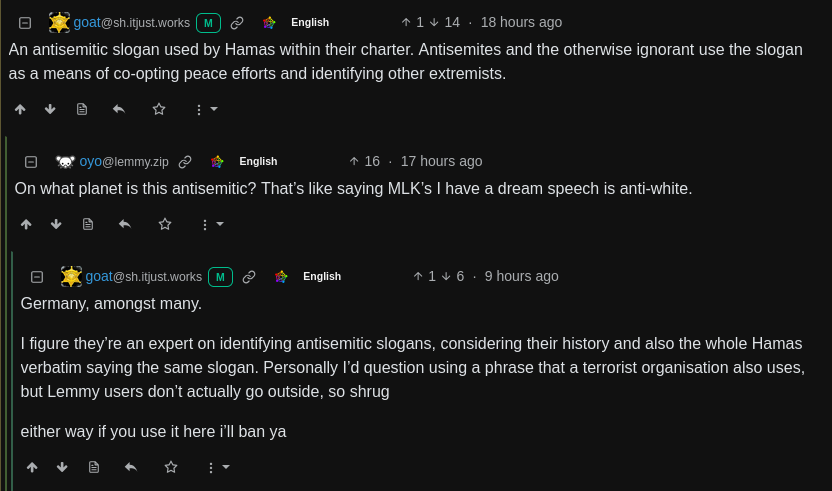Toggle save star on goat's 18-hours-ago comment

[x=159, y=109]
